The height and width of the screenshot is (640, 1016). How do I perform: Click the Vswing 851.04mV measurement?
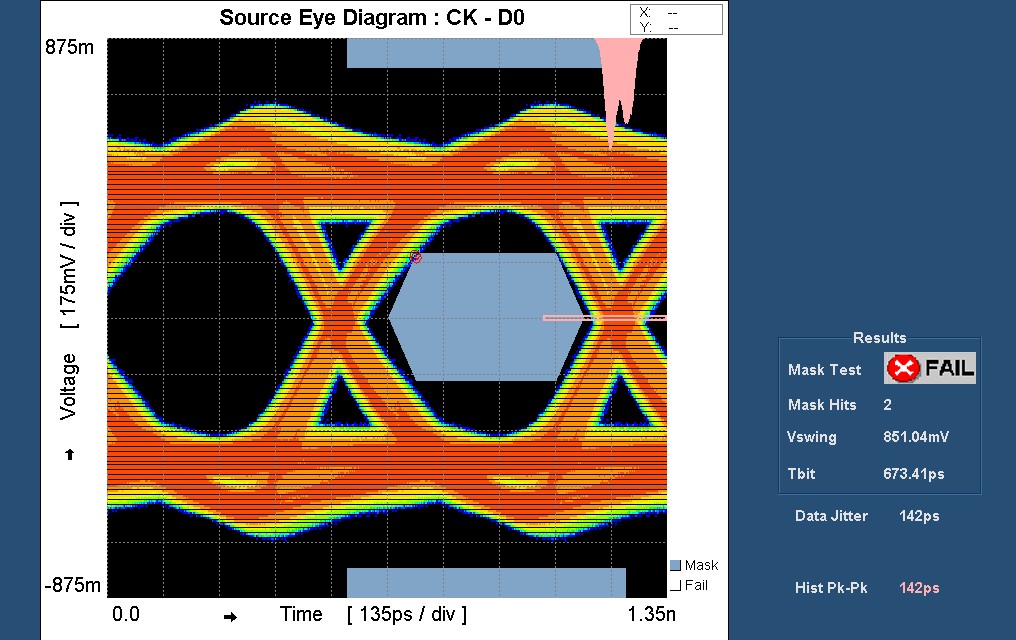click(915, 437)
